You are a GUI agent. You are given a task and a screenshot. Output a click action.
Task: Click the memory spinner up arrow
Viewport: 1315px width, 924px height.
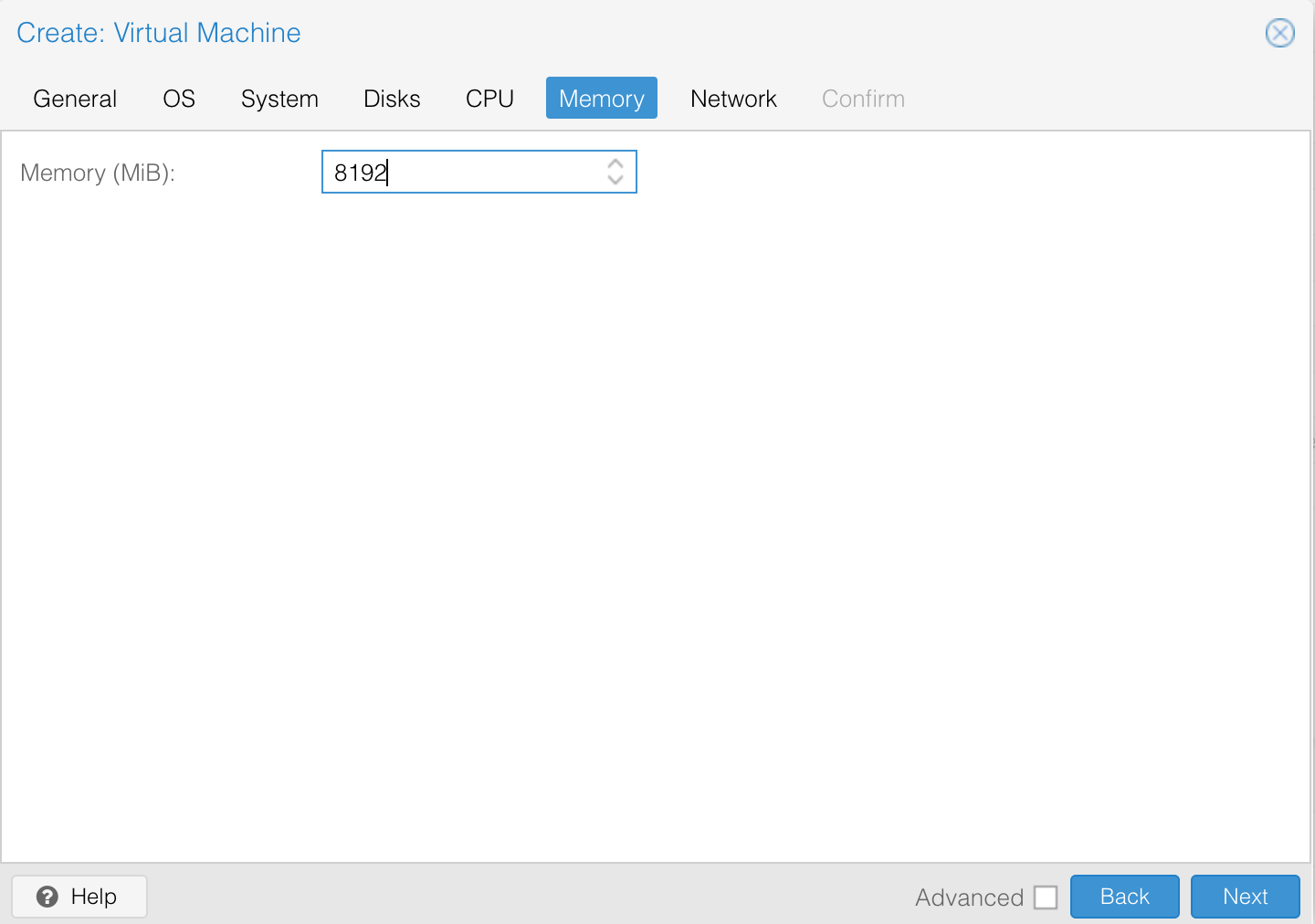point(615,164)
